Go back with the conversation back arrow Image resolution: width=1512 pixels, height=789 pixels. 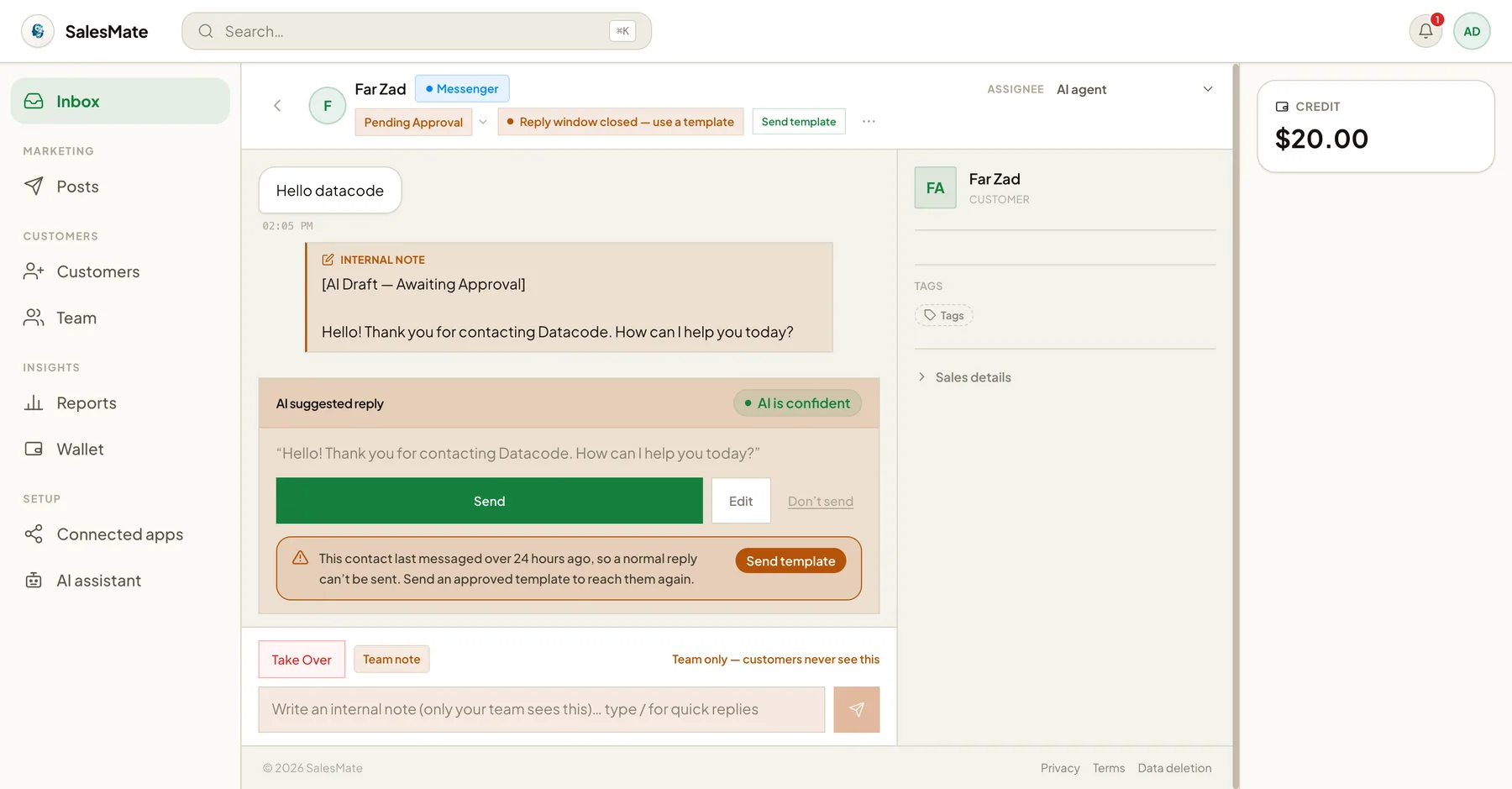277,105
